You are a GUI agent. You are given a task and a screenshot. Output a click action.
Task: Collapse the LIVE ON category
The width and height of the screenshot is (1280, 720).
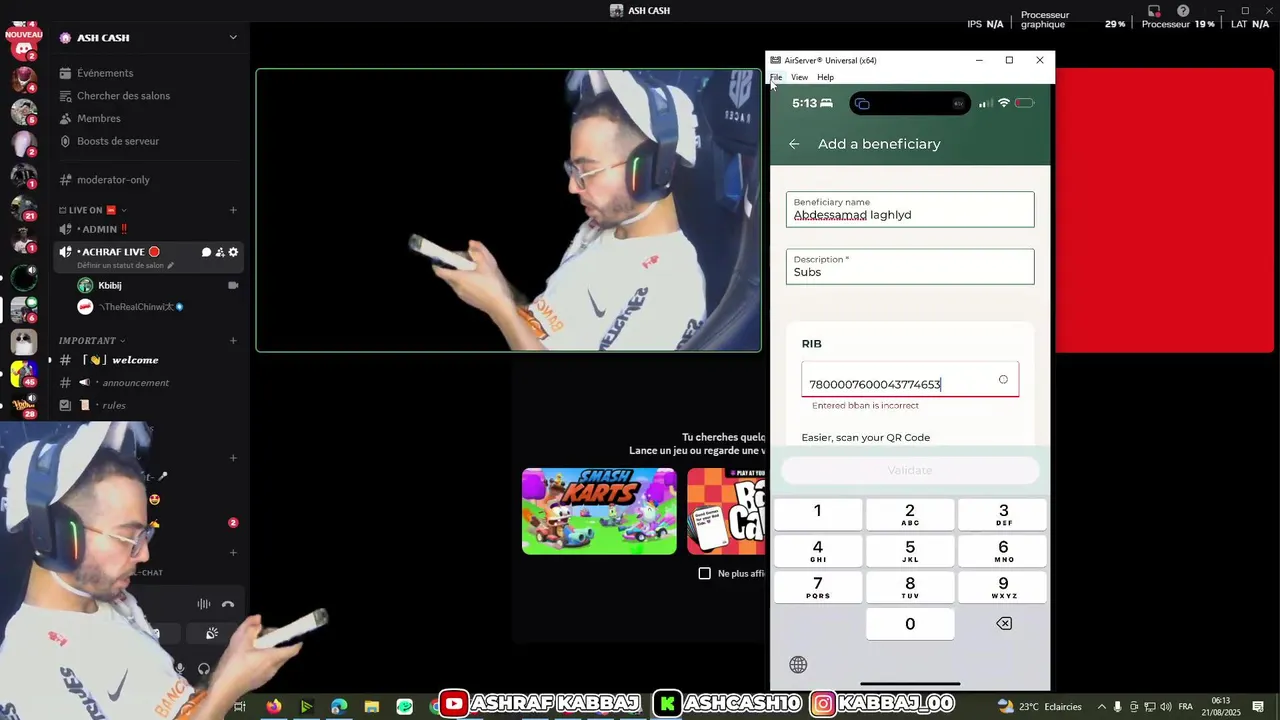(92, 210)
